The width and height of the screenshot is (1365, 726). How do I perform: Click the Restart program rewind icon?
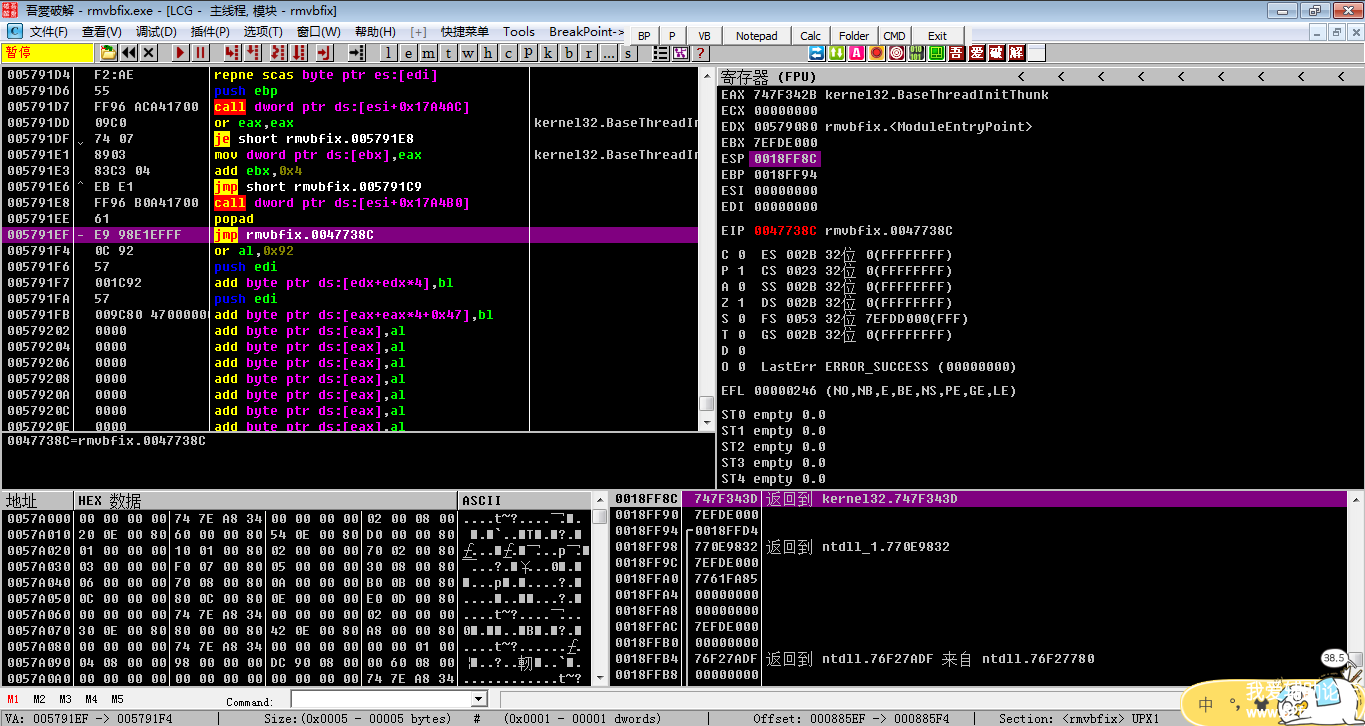(x=129, y=53)
